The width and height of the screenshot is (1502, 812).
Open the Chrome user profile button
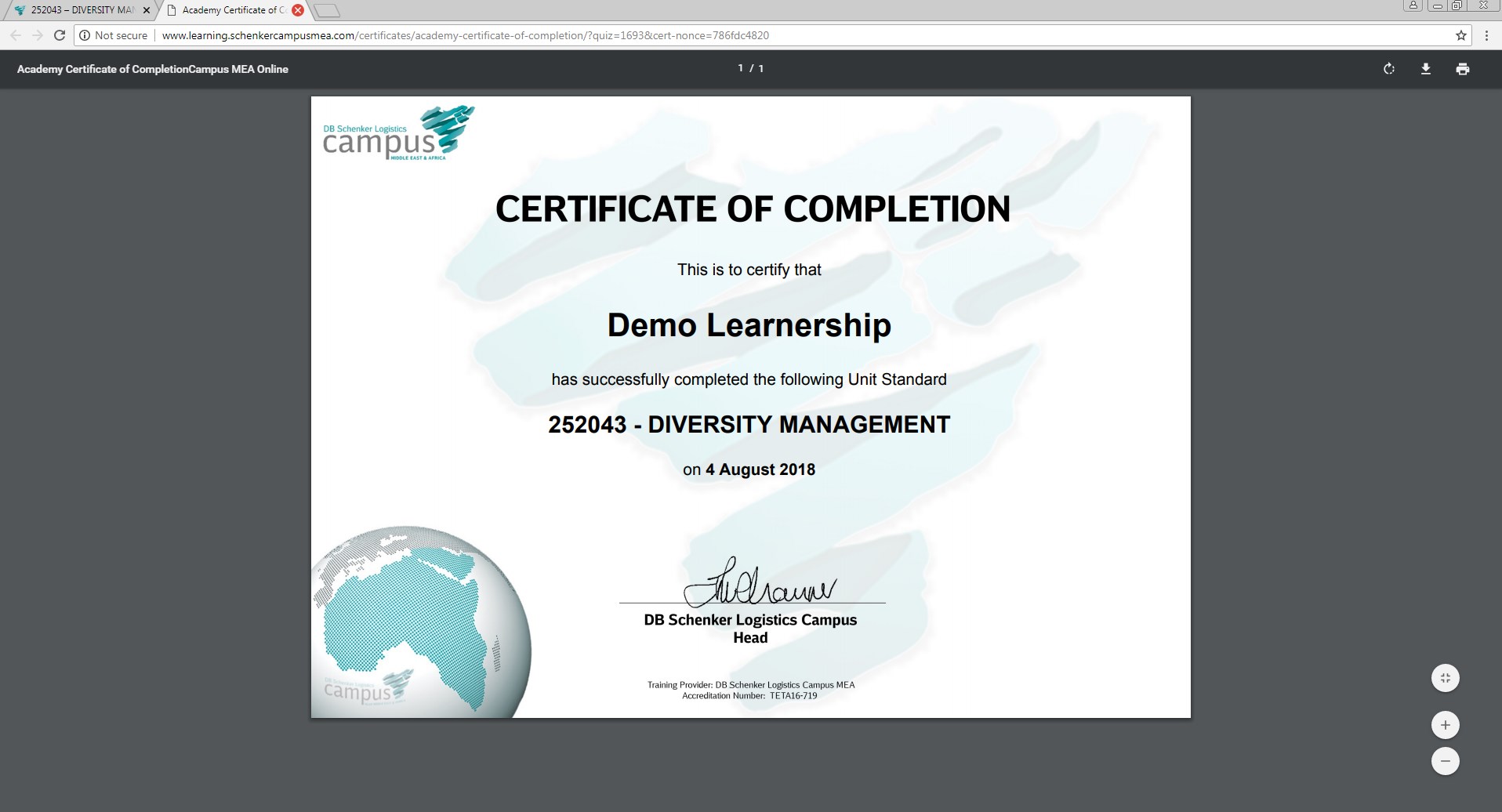pos(1413,5)
